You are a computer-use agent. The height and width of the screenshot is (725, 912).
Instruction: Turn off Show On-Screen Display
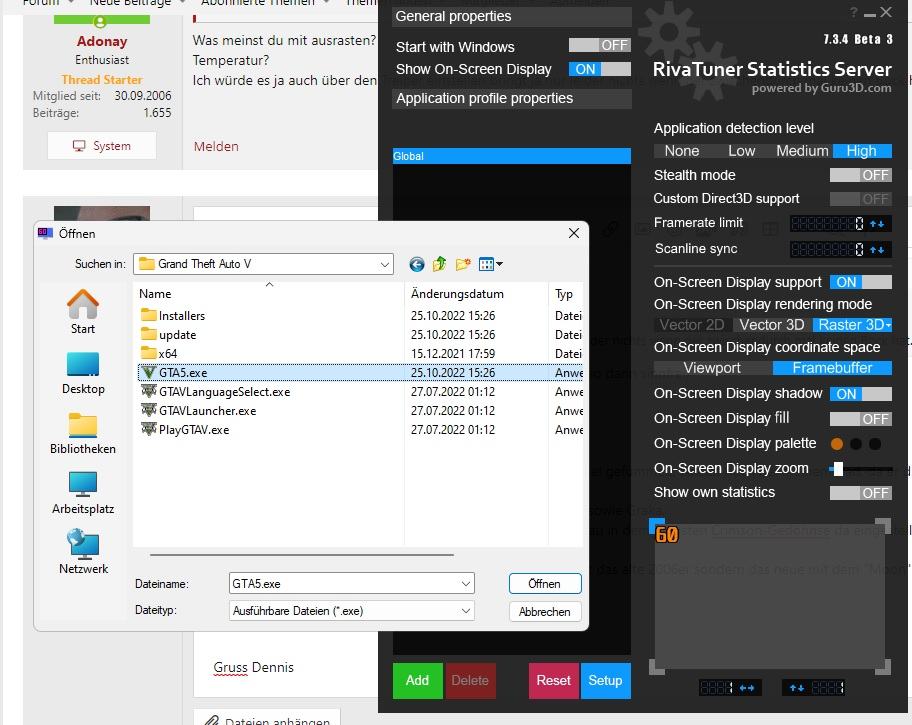pyautogui.click(x=600, y=69)
